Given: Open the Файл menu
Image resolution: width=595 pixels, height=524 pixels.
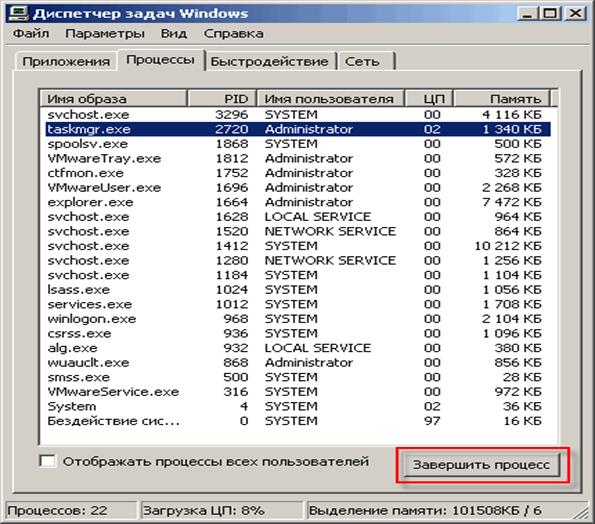Looking at the screenshot, I should [31, 33].
